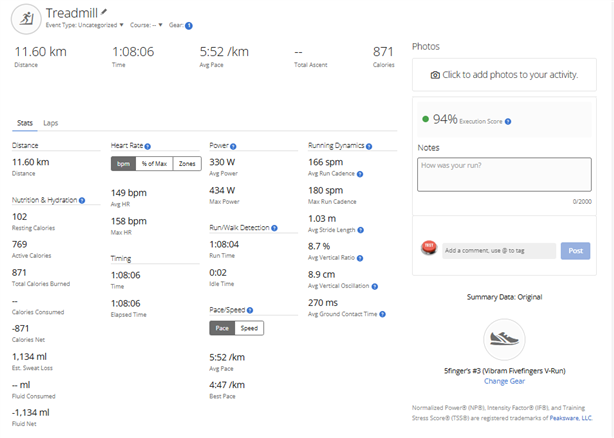Open Execution Score info icon
Screen dimensions: 614x438
click(x=507, y=121)
